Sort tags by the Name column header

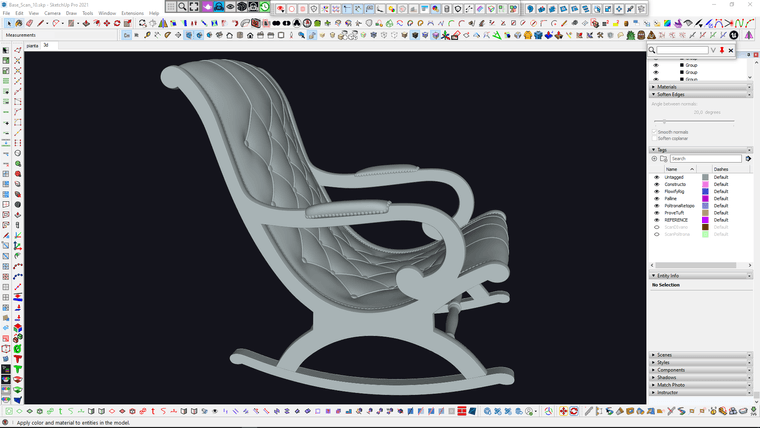[672, 169]
